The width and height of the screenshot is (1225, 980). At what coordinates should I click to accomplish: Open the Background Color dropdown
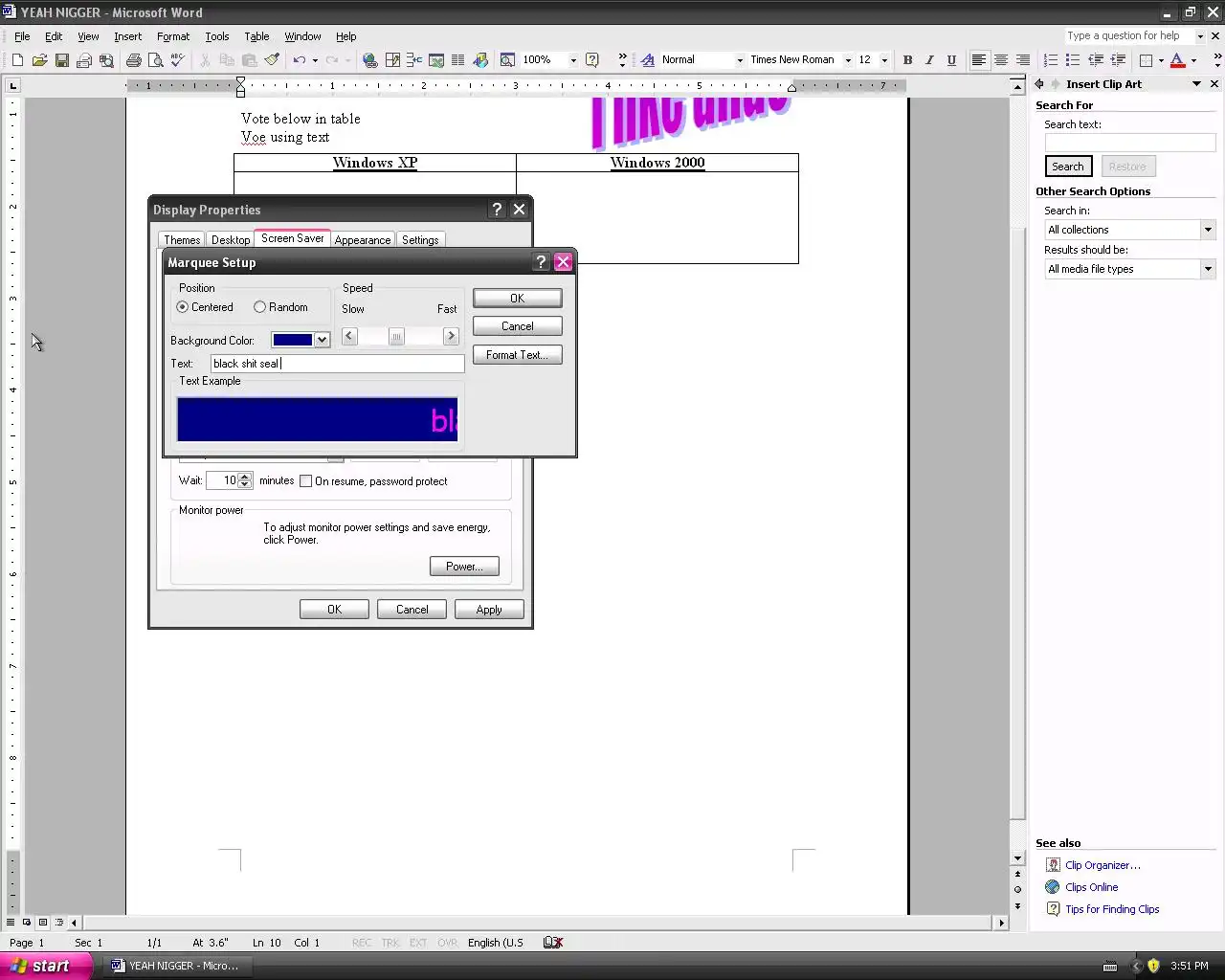323,340
